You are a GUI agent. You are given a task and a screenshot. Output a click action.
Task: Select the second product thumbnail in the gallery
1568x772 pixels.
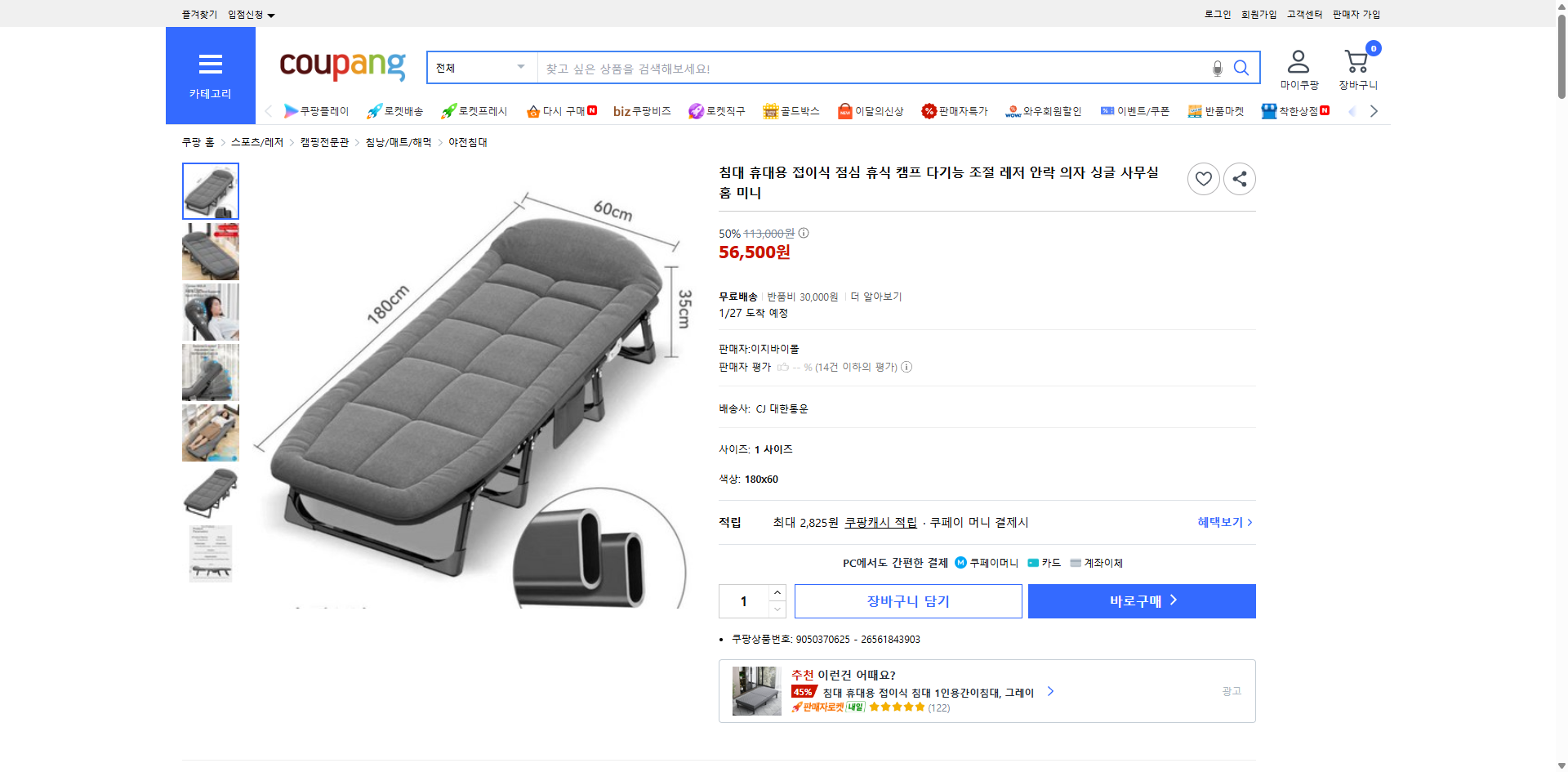point(210,251)
